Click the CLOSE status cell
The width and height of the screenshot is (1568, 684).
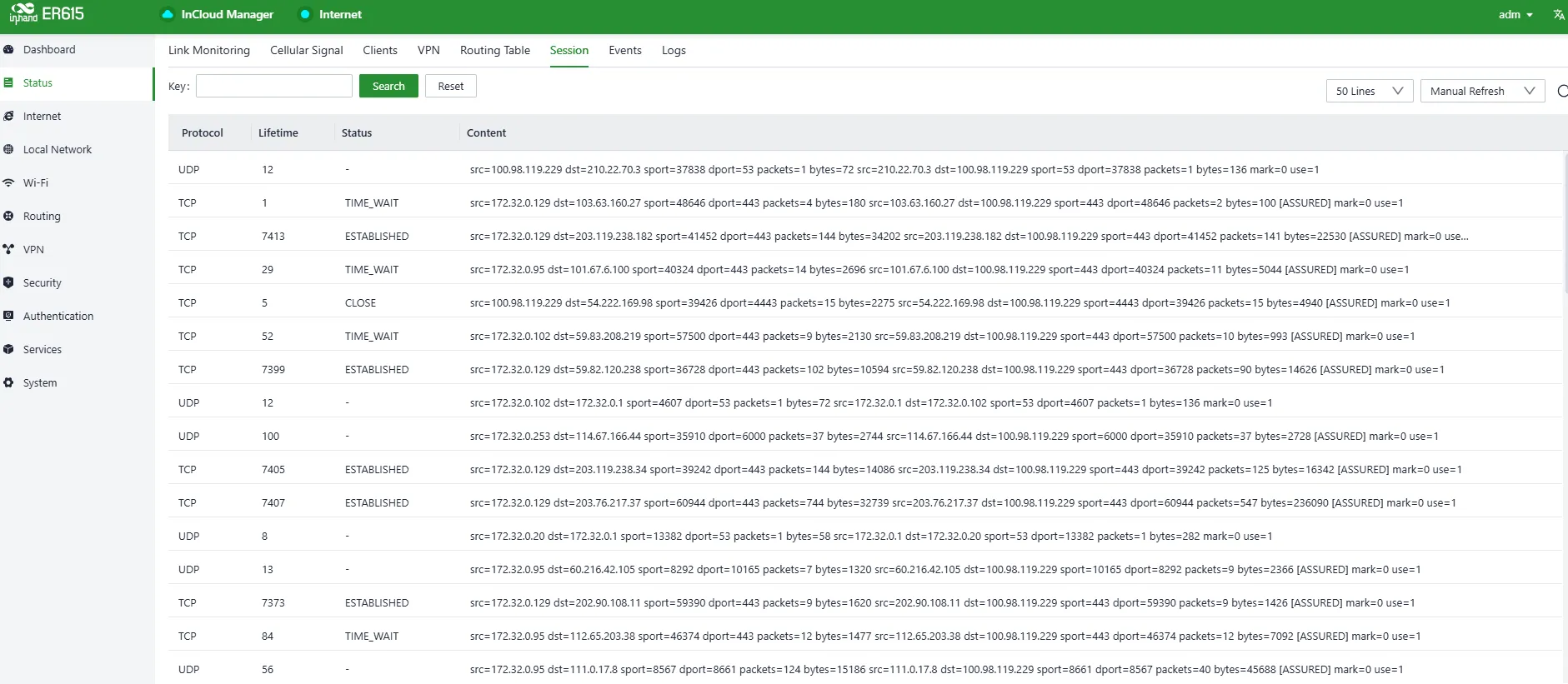pyautogui.click(x=361, y=302)
